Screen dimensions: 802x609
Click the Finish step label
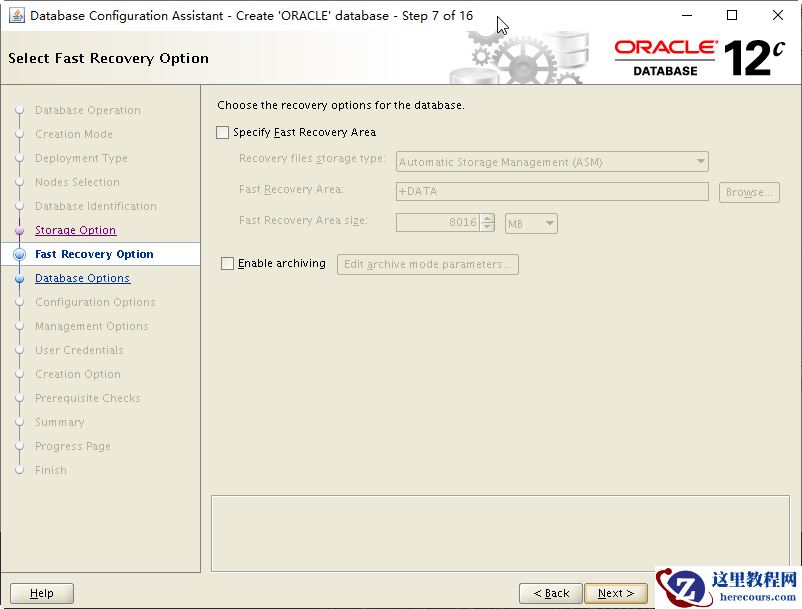(x=51, y=470)
